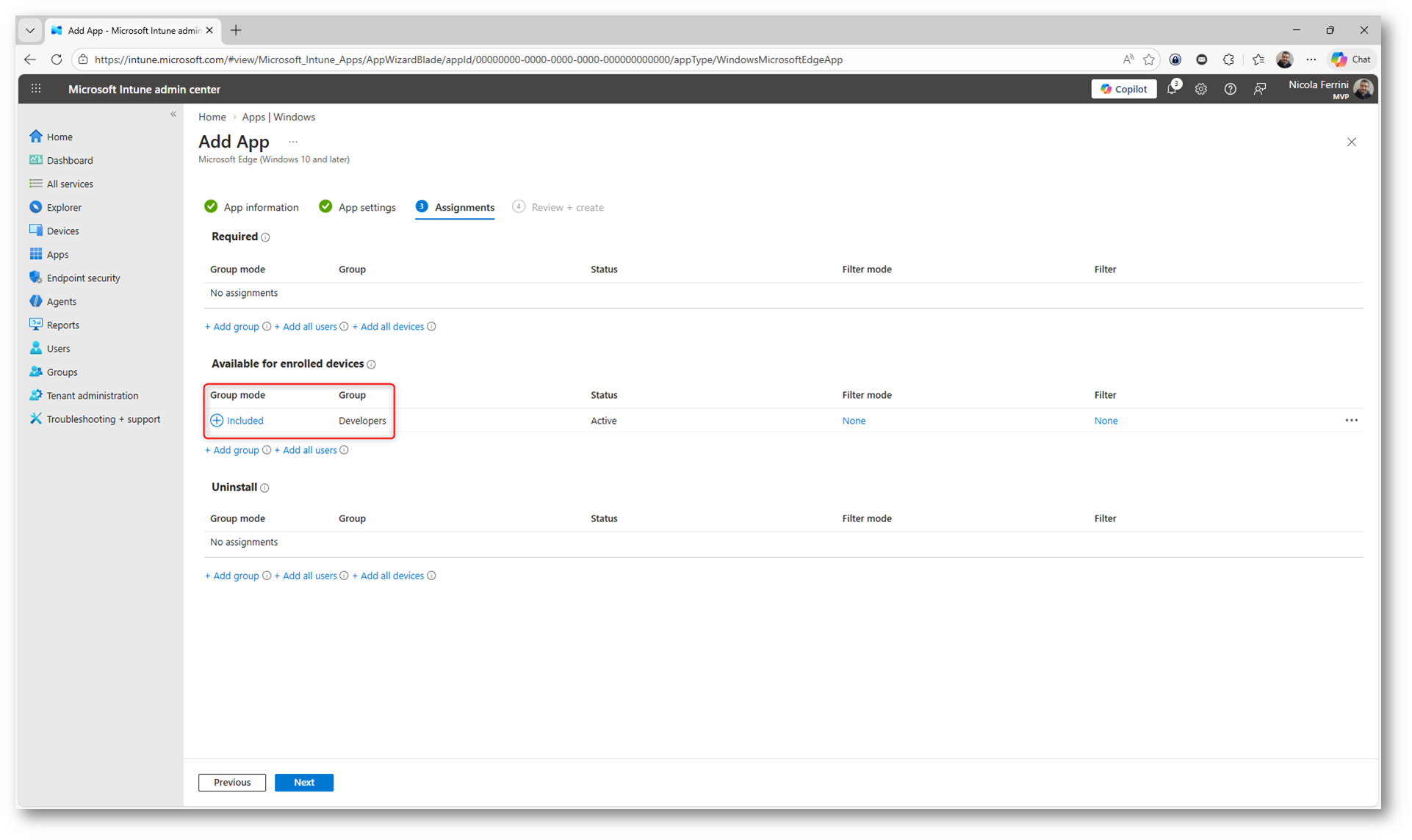Click the Next button
Image resolution: width=1412 pixels, height=840 pixels.
[x=303, y=782]
